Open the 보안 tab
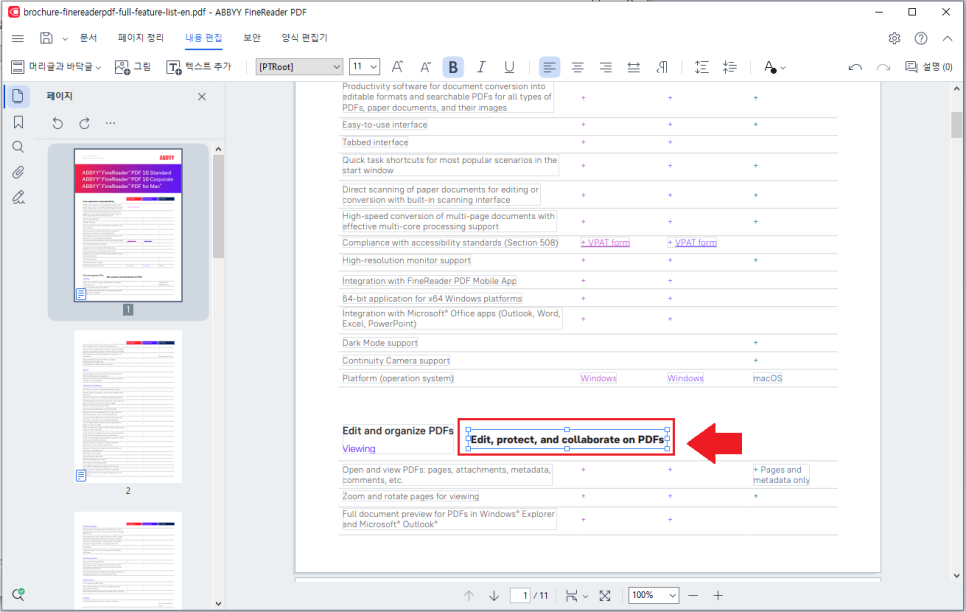This screenshot has height=612, width=966. pos(252,38)
